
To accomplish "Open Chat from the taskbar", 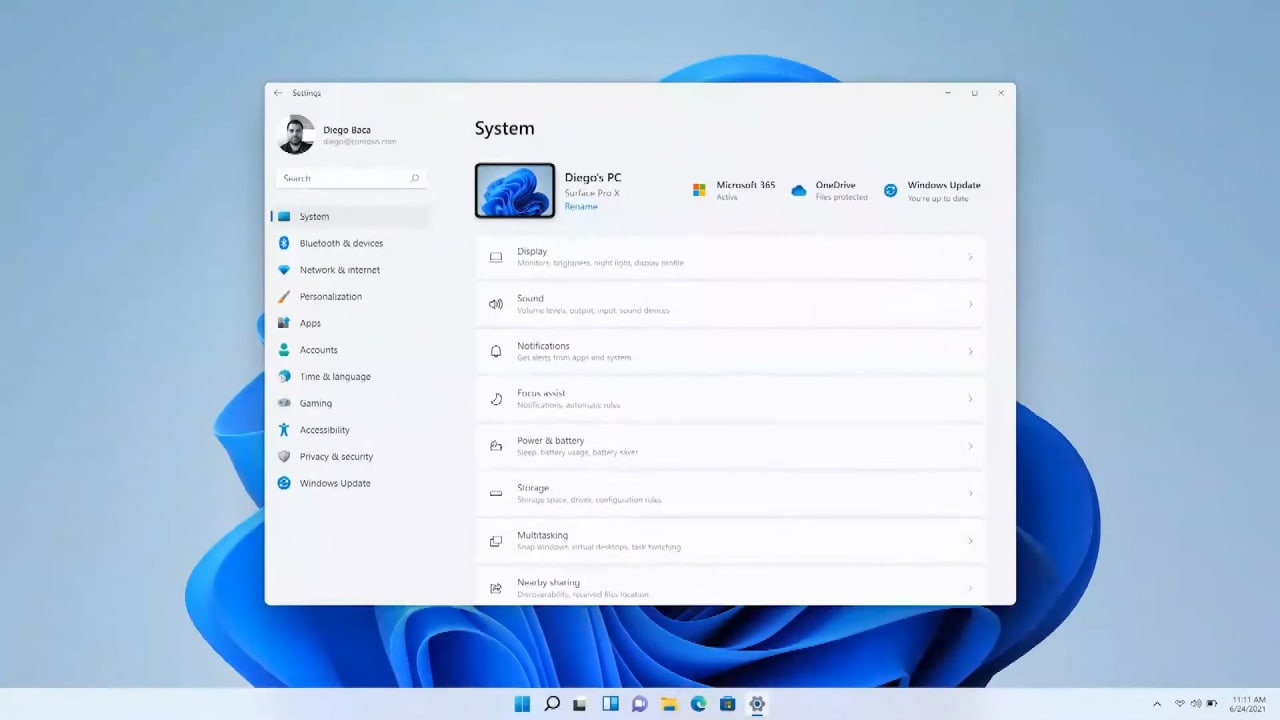I will [640, 704].
